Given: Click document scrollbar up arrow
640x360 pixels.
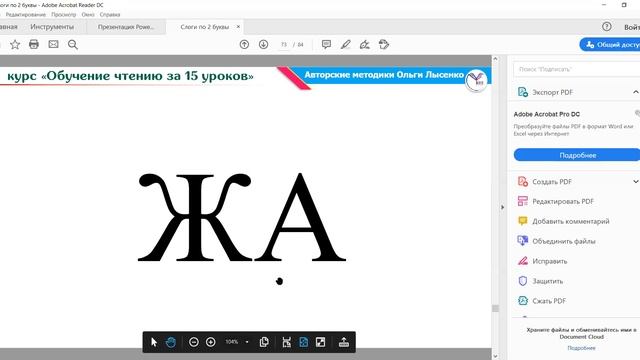Looking at the screenshot, I should tap(495, 59).
